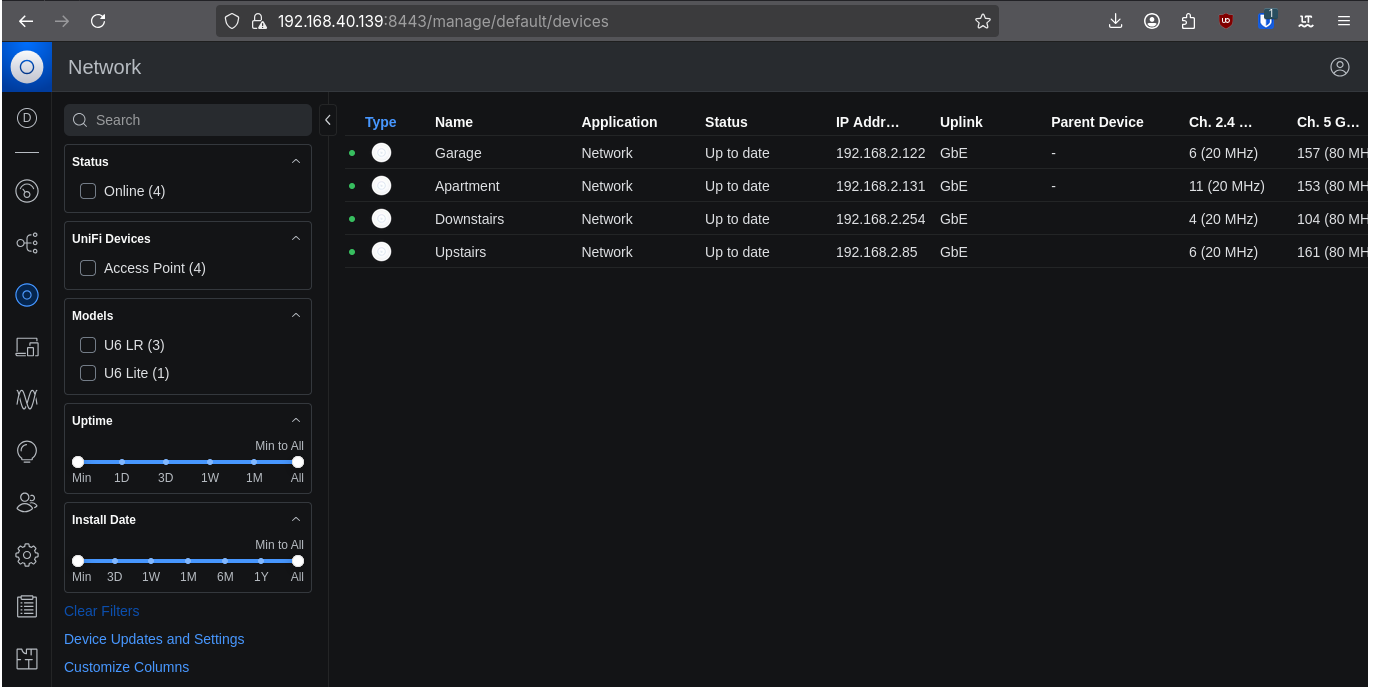The image size is (1378, 687).
Task: Click the Install Date slider's All handle
Action: (298, 561)
